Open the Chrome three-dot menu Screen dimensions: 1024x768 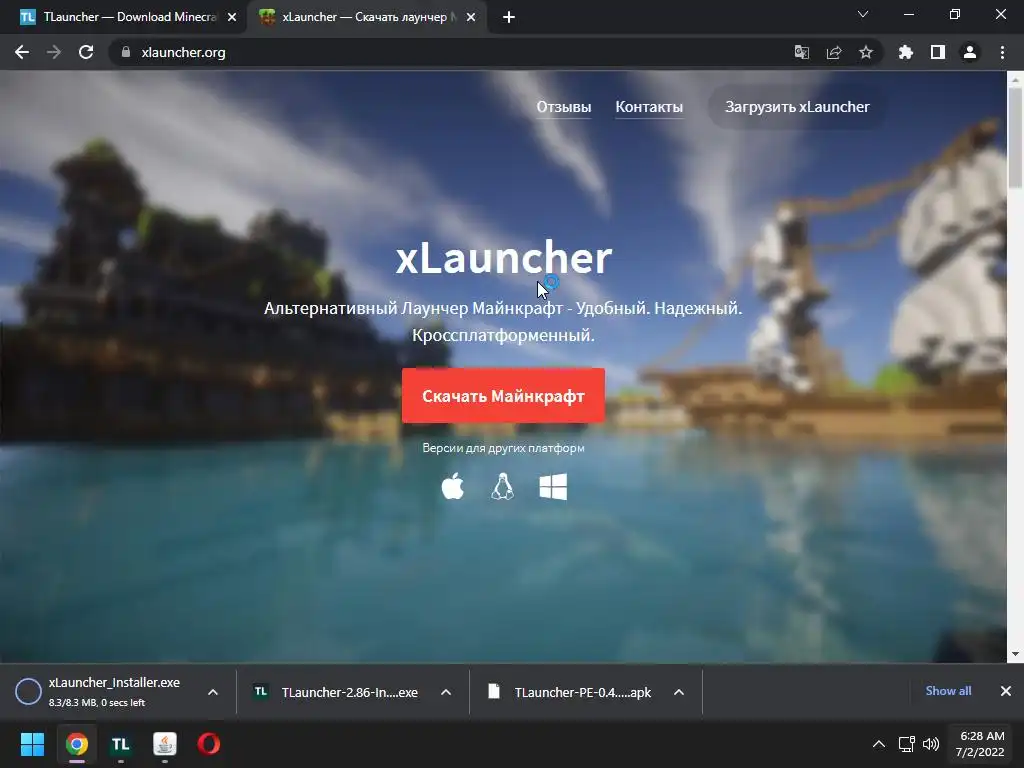pyautogui.click(x=1002, y=52)
